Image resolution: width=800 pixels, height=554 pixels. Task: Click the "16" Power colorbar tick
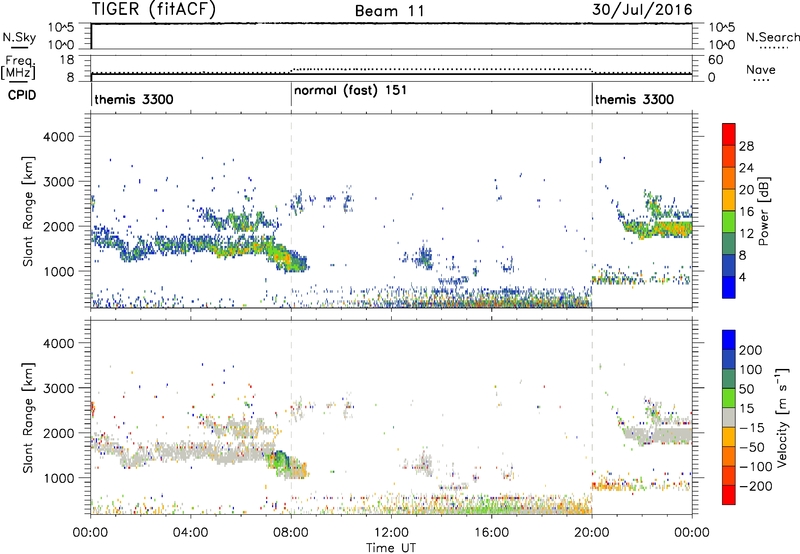coord(746,212)
